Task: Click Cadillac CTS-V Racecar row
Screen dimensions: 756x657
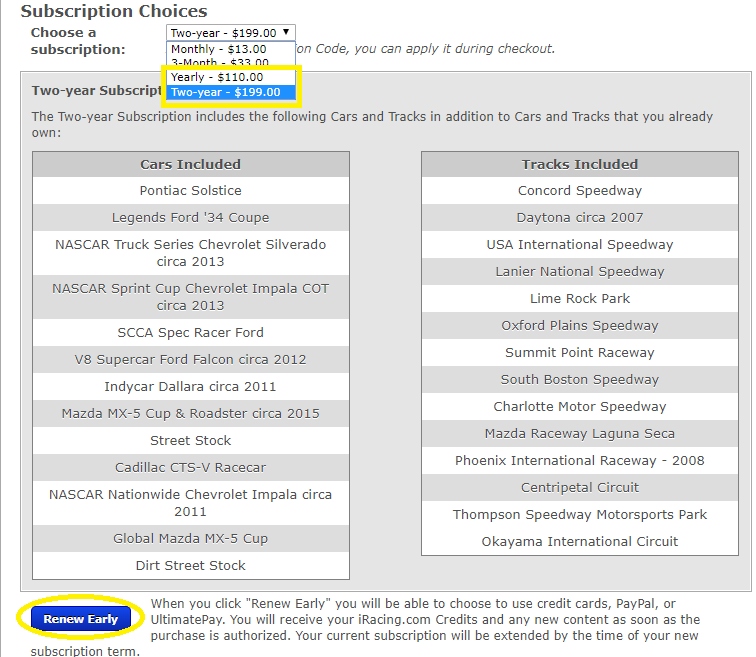Action: (x=190, y=468)
